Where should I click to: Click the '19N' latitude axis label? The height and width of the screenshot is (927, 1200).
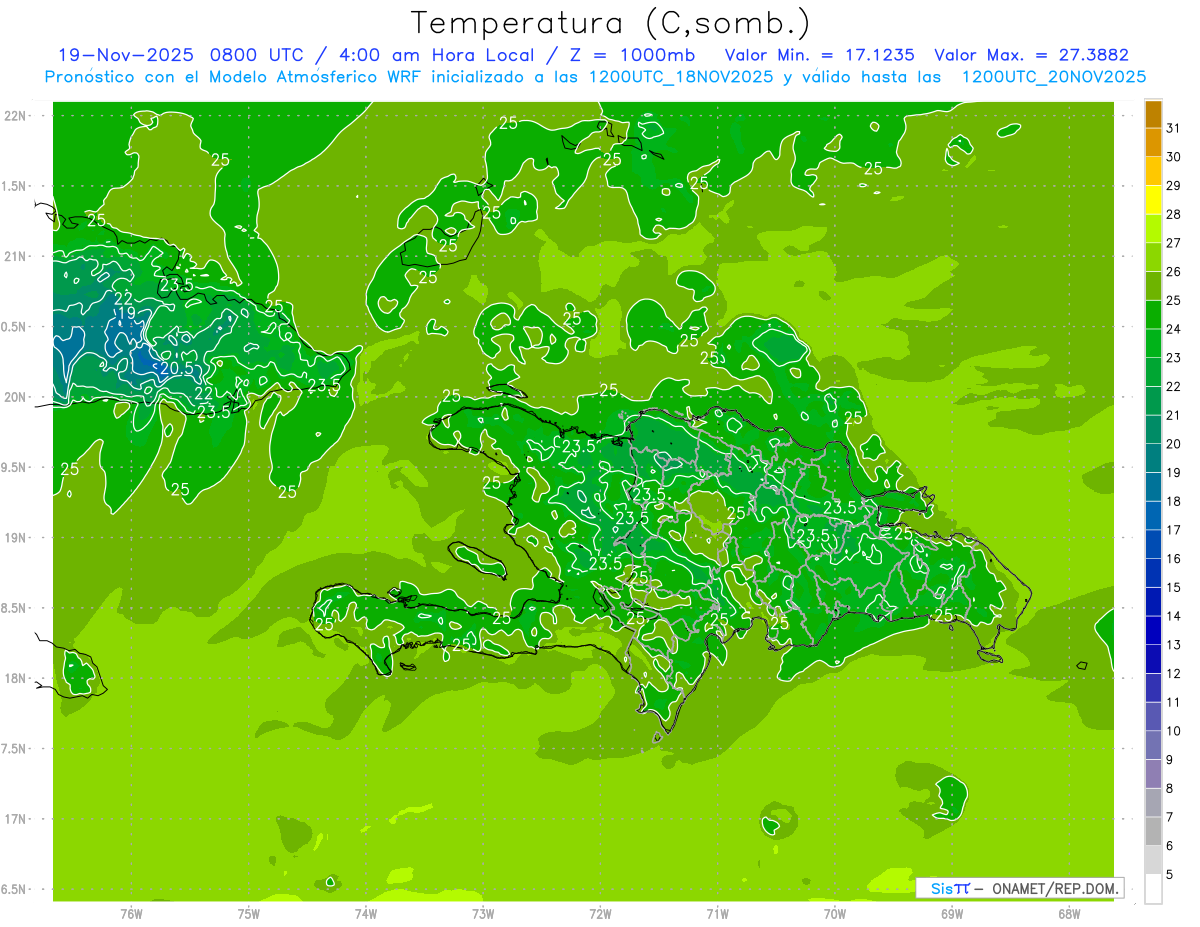pos(16,537)
